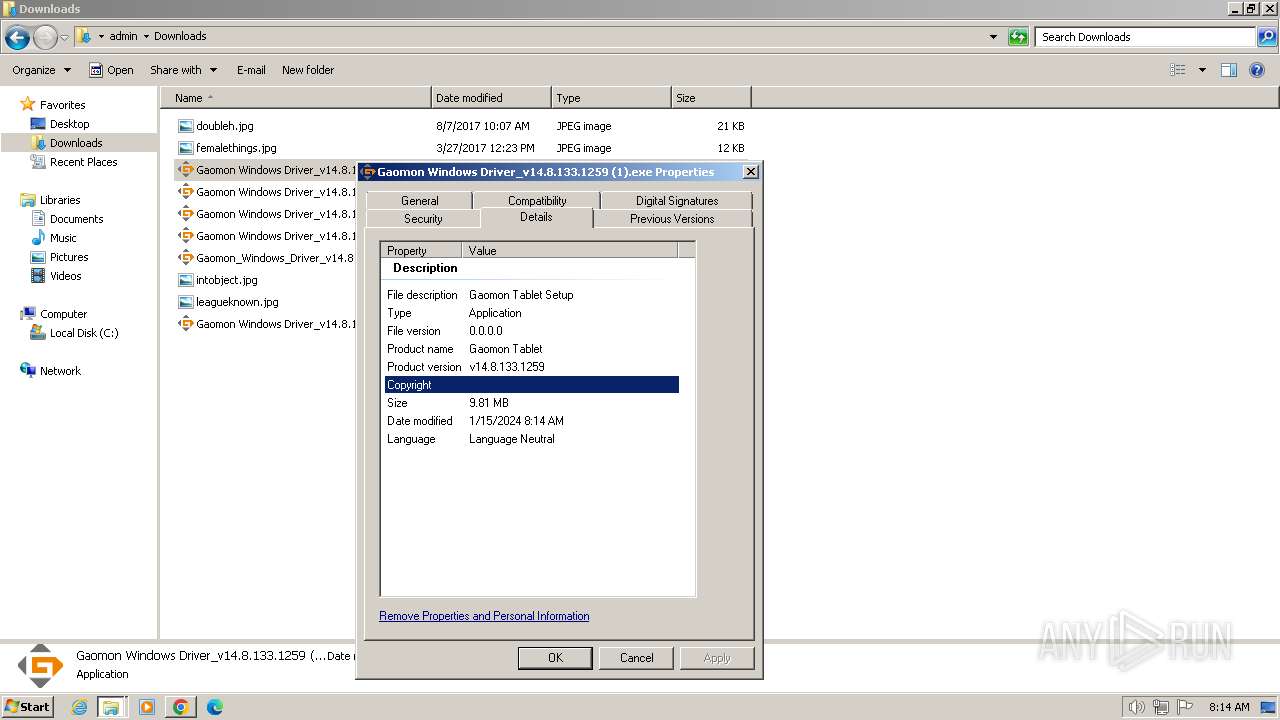Sort files by Size column header
Screen dimensions: 1280x720
[711, 98]
